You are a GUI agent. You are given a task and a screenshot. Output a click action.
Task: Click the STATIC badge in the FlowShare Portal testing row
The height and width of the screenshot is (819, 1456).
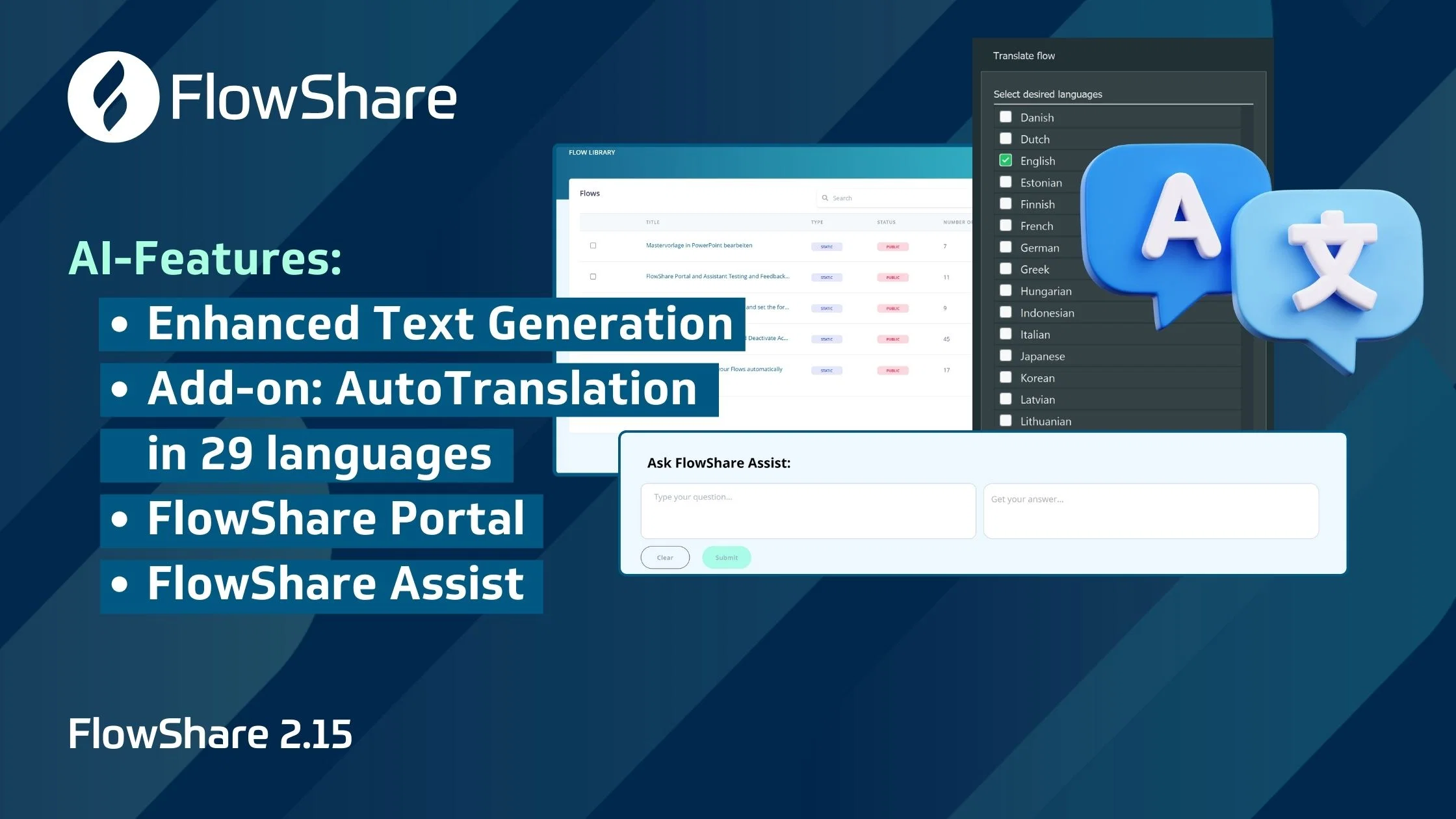[x=827, y=278]
